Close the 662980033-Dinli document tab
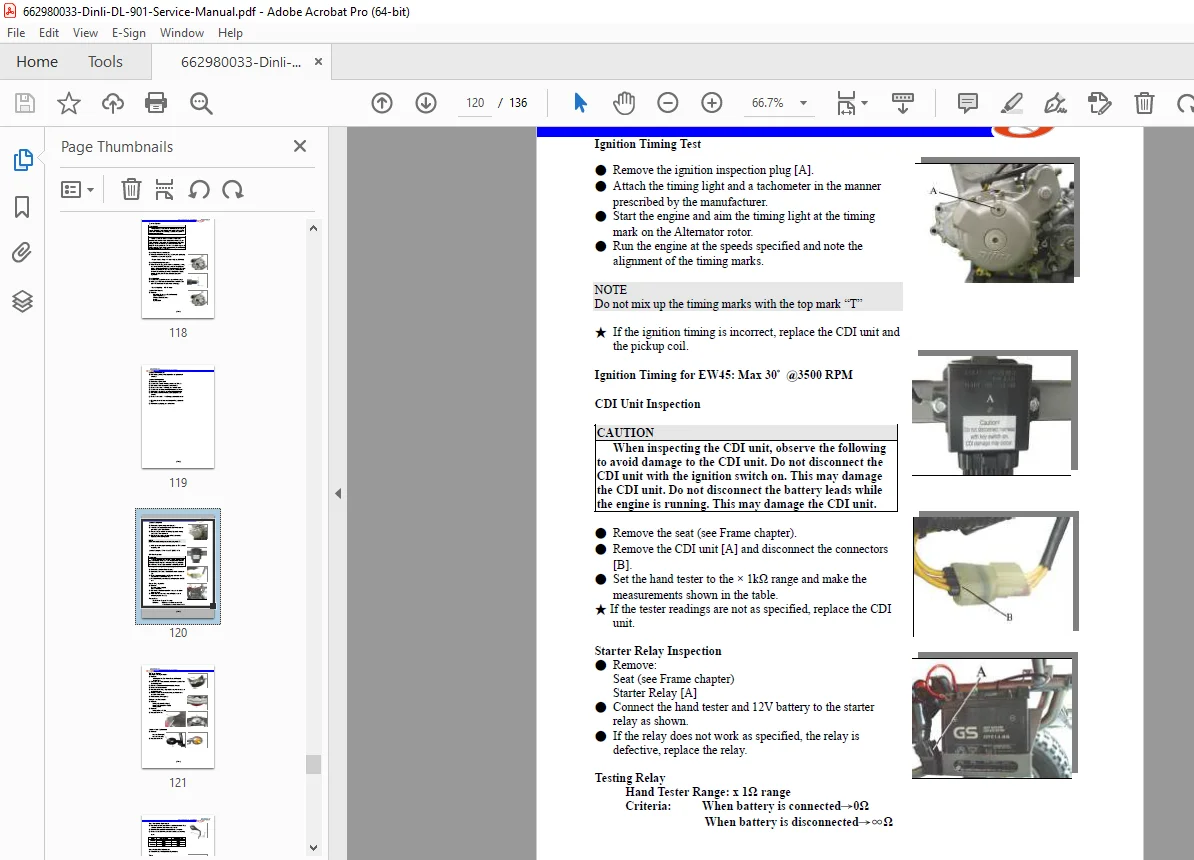 pyautogui.click(x=318, y=62)
